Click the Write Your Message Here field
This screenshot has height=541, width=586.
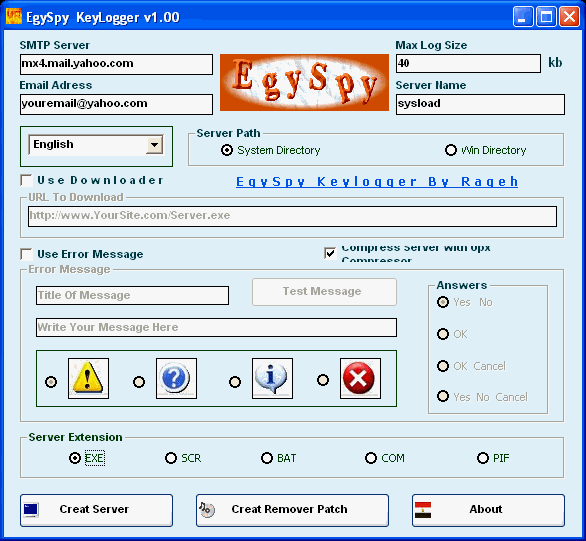click(216, 327)
